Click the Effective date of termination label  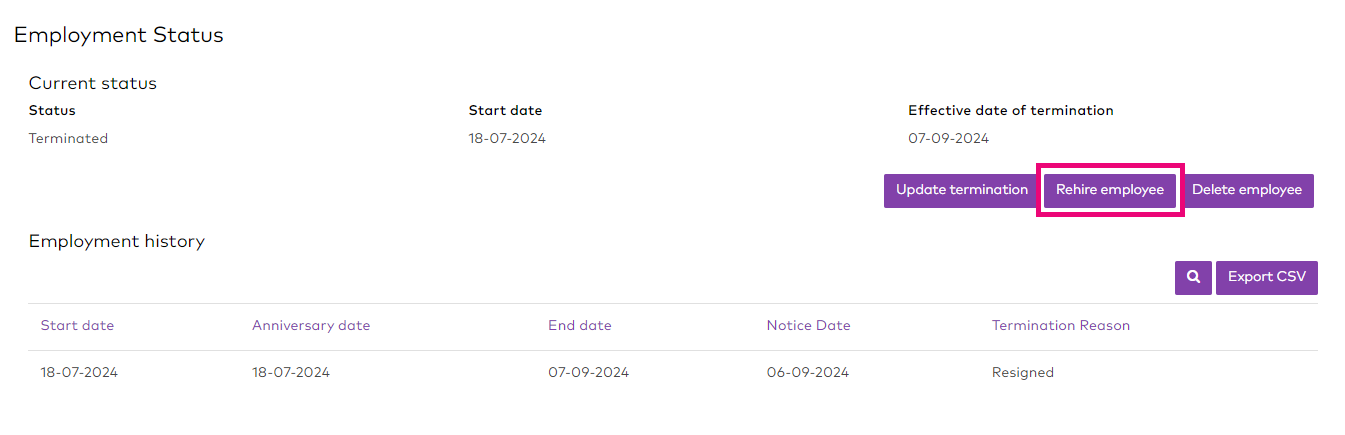pos(1010,111)
